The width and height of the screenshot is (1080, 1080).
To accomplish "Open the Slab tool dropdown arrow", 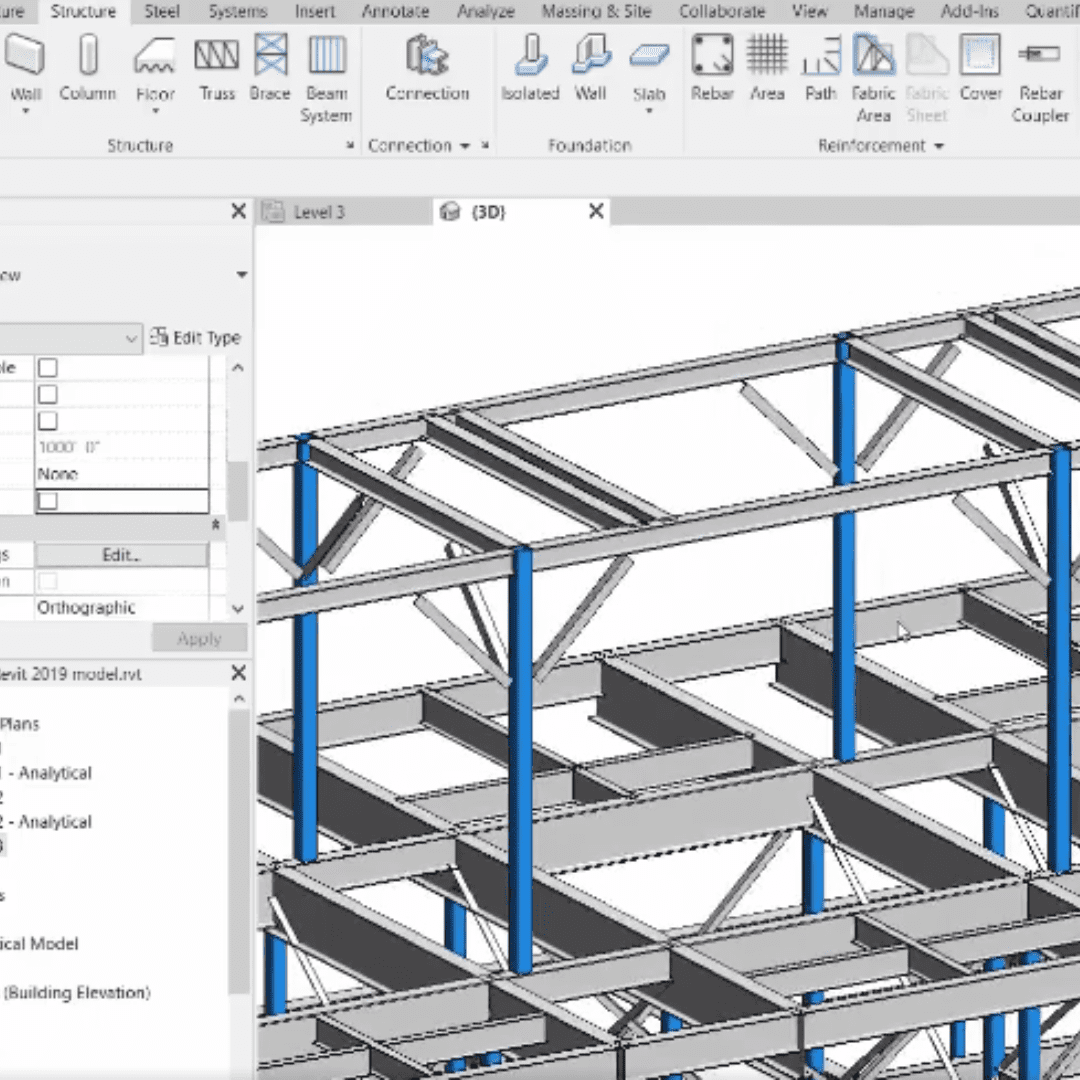I will 649,112.
